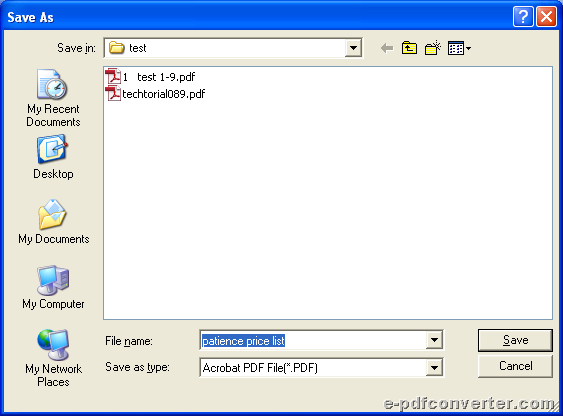Screen dimensions: 563x416
Task: Click the Cancel button
Action: coord(515,366)
